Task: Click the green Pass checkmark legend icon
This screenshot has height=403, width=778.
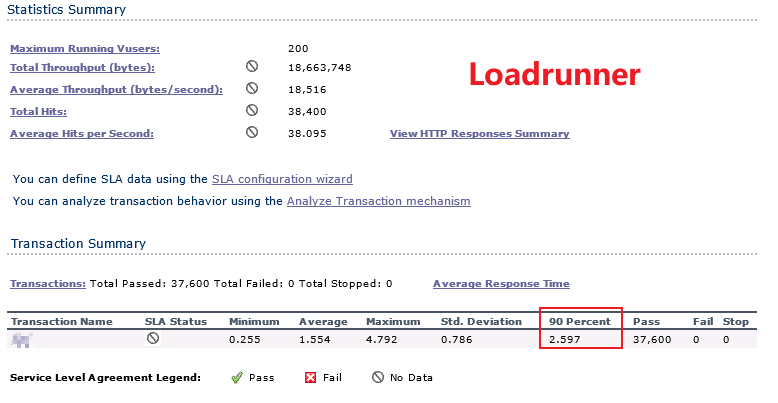Action: (237, 377)
